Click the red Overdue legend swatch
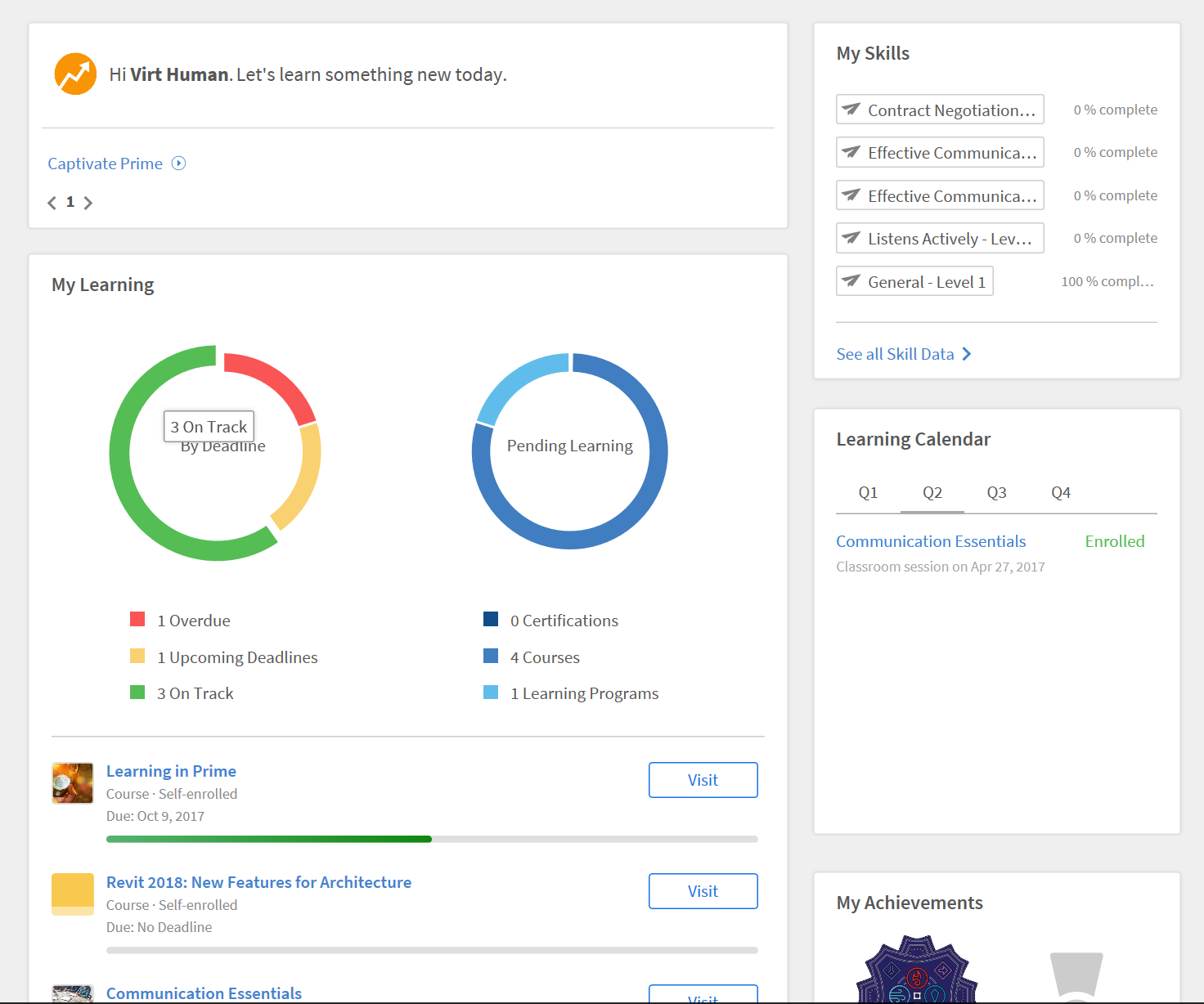The width and height of the screenshot is (1204, 1004). (137, 620)
